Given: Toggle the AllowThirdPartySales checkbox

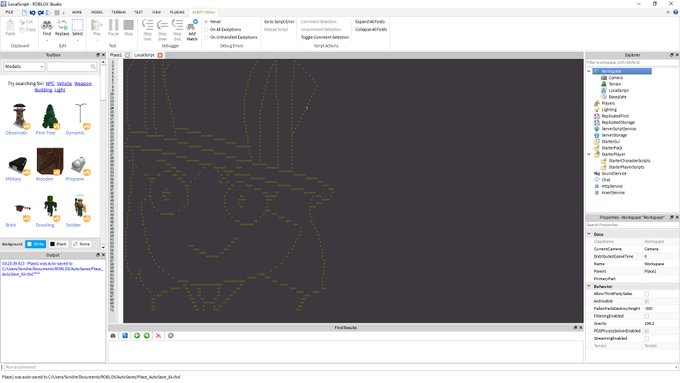Looking at the screenshot, I should (x=647, y=294).
